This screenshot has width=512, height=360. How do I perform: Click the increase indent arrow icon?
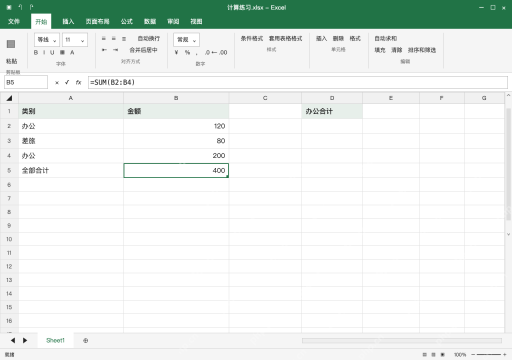coord(115,50)
